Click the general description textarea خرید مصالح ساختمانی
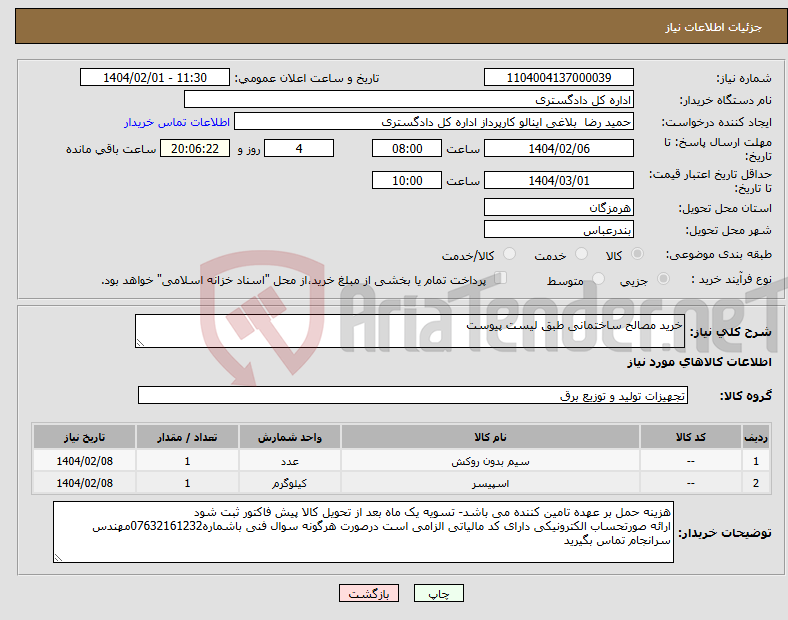 410,331
